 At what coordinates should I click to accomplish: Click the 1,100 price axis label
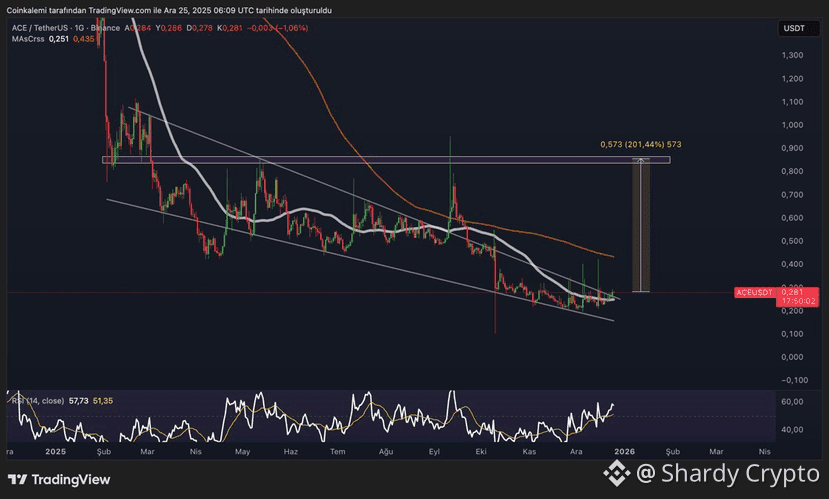[x=792, y=102]
